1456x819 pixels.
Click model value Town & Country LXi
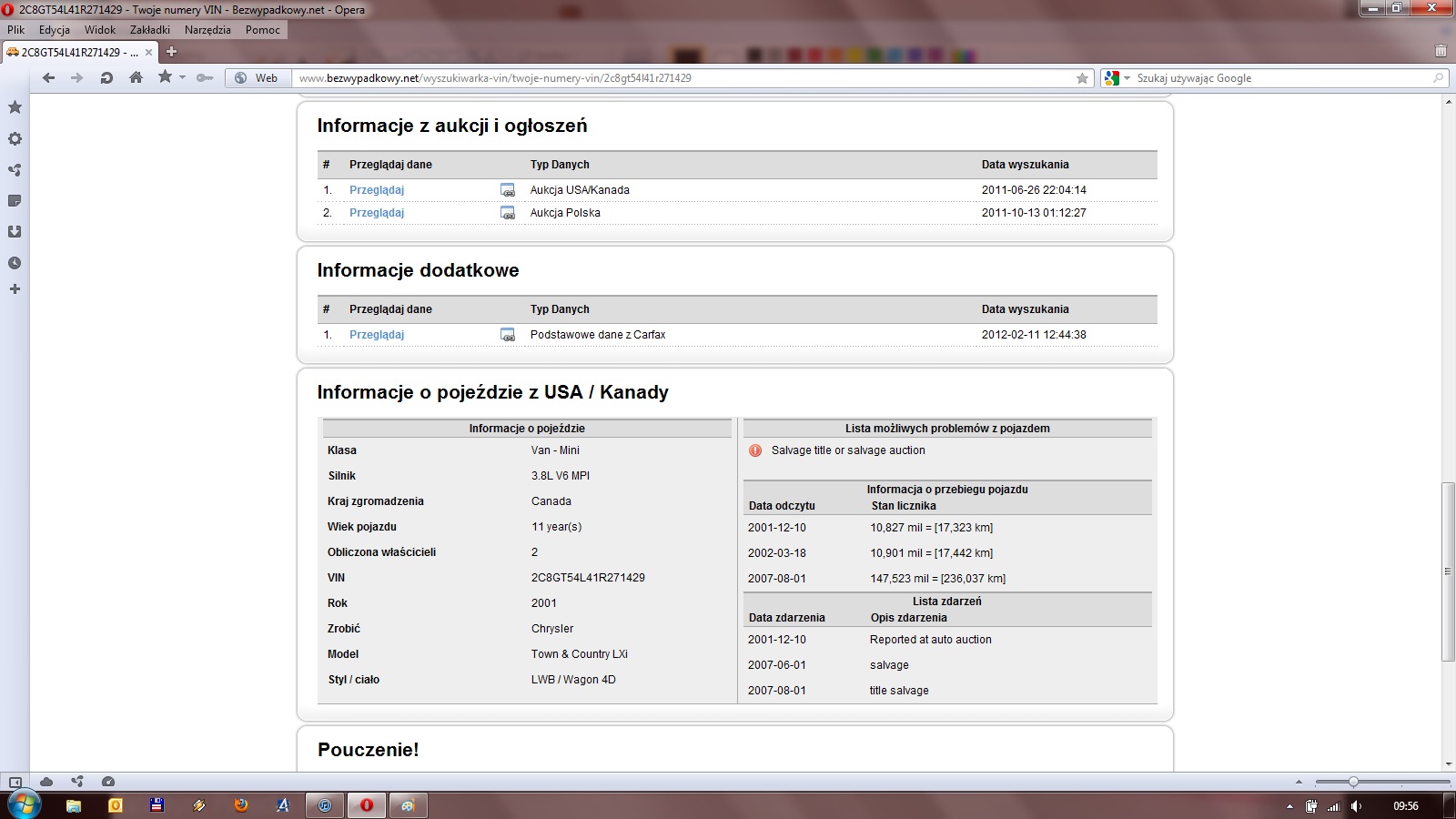(x=580, y=654)
